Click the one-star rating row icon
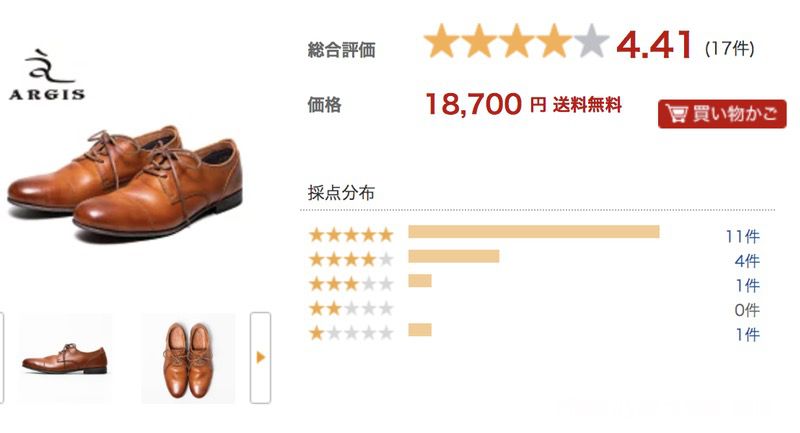Screen dimensions: 800x433 click(352, 333)
